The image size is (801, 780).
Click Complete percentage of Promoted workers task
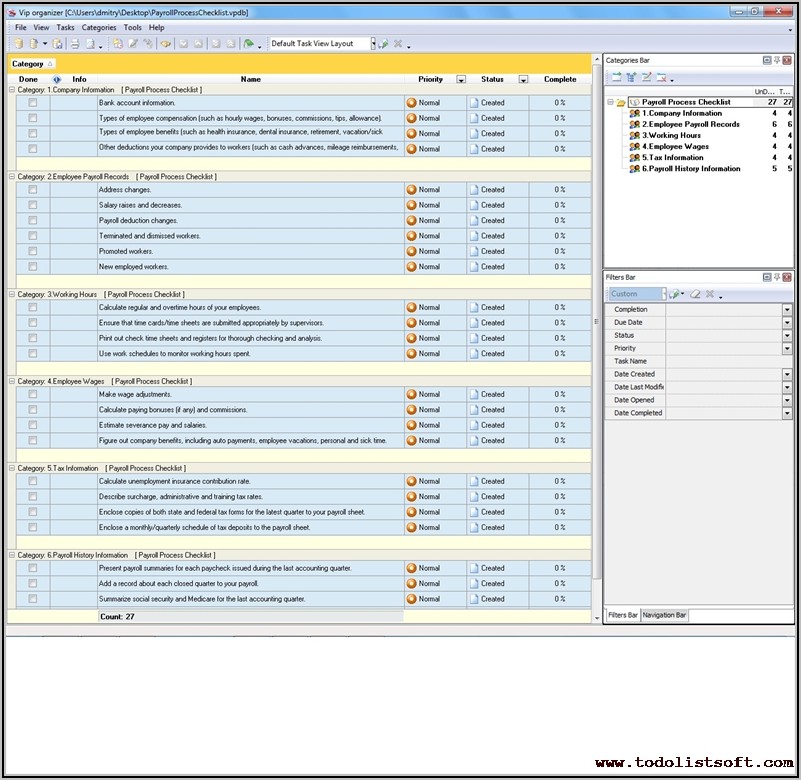click(560, 252)
